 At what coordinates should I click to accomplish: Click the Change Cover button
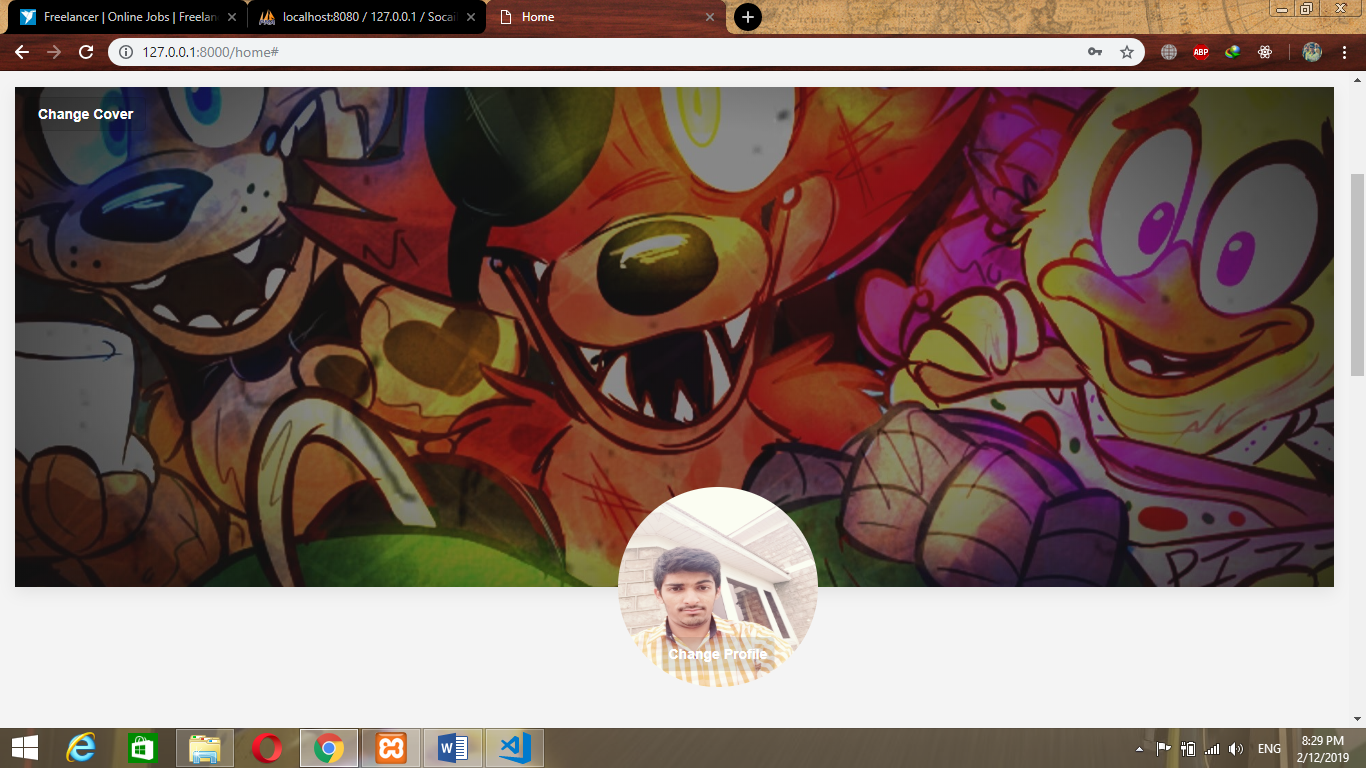(x=86, y=114)
